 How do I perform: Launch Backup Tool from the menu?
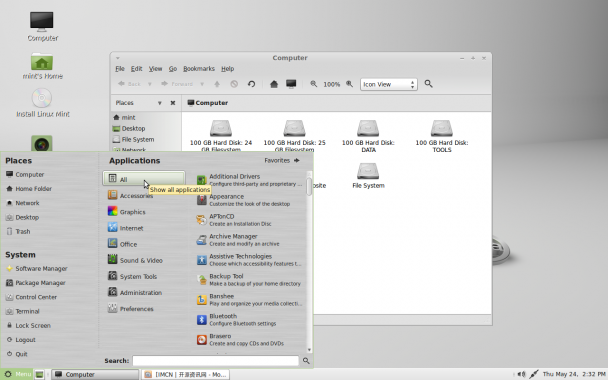click(x=249, y=280)
